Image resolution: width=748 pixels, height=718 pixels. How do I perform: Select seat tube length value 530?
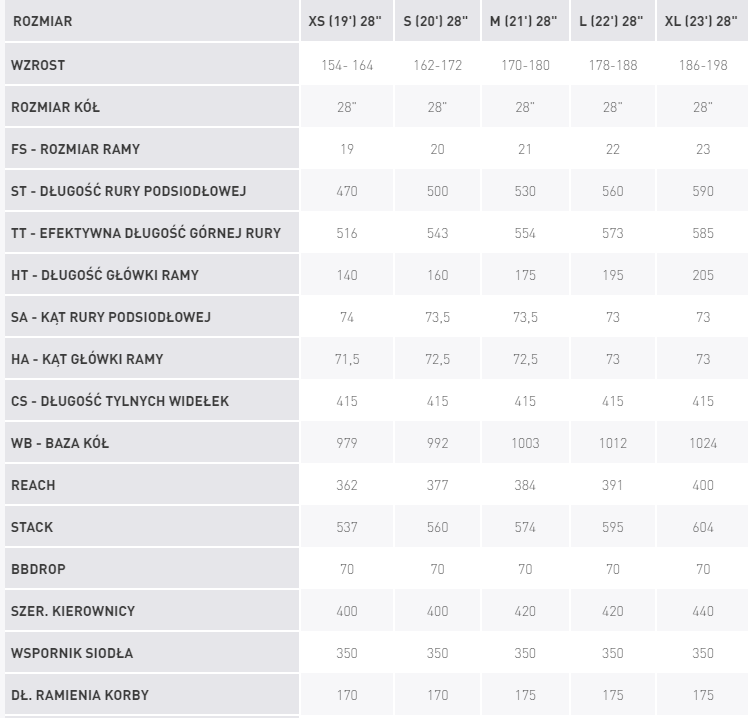526,191
